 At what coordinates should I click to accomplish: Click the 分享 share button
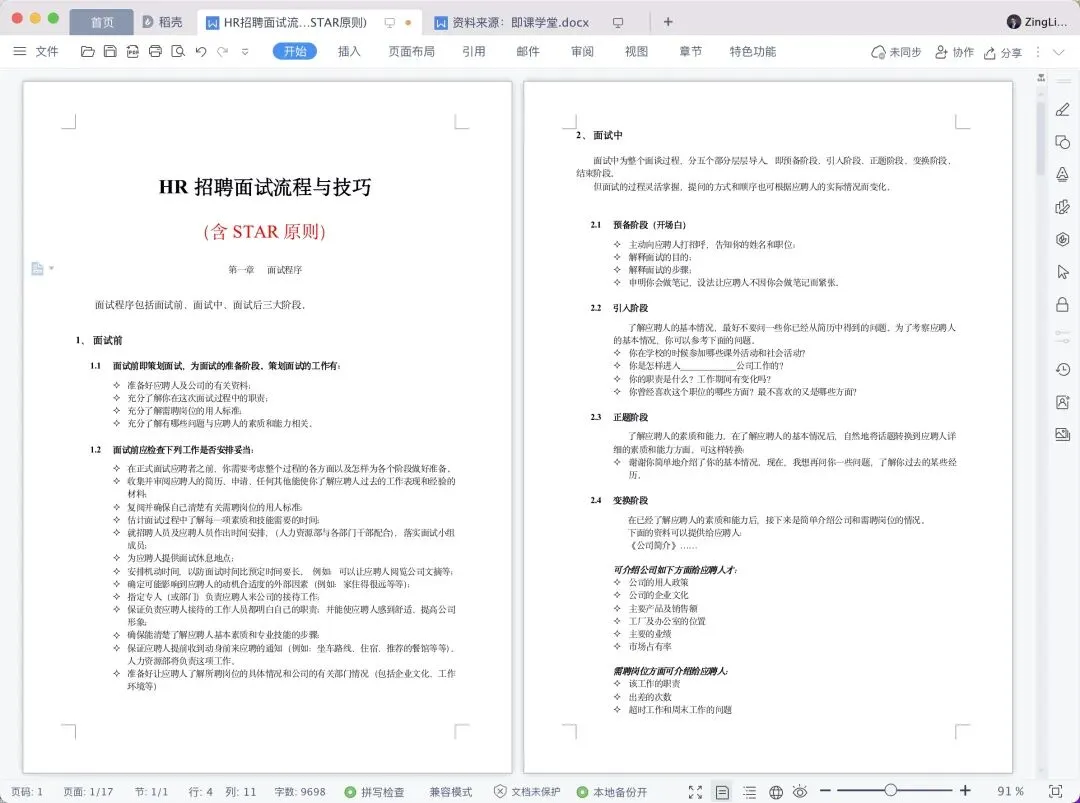click(1002, 52)
